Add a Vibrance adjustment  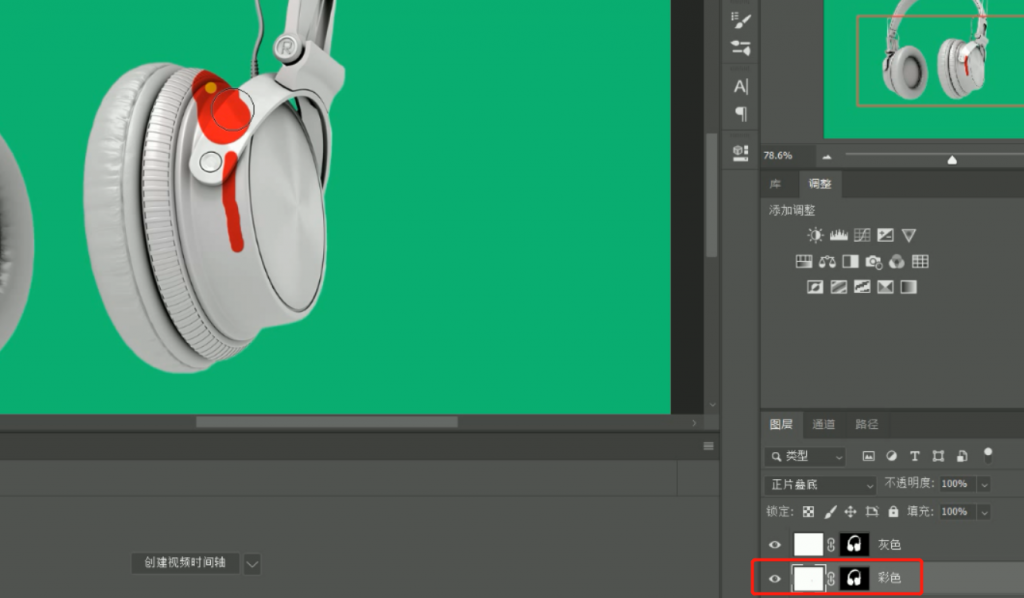909,235
